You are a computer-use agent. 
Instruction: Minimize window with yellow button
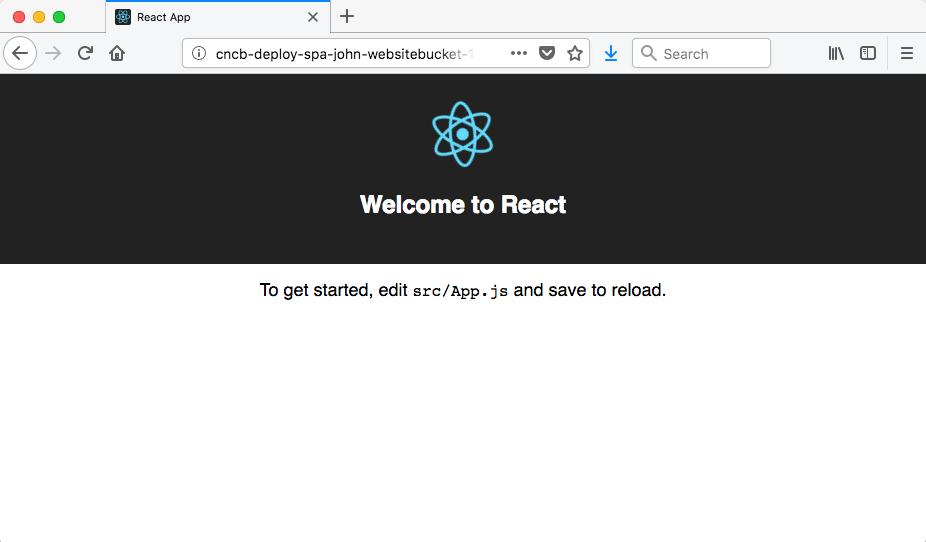39,17
